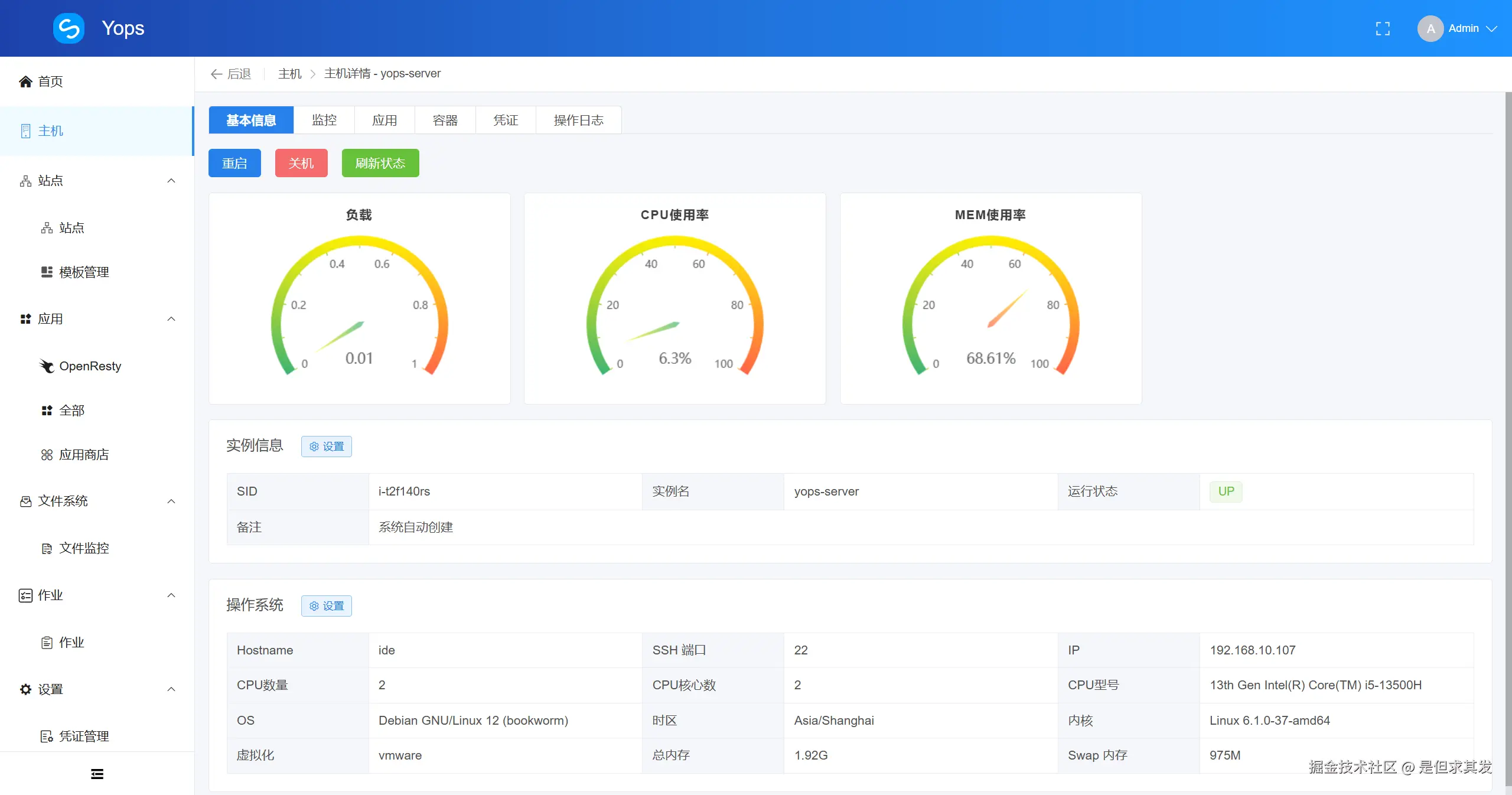The height and width of the screenshot is (795, 1512).
Task: Open 文件监控 file monitoring
Action: click(x=83, y=548)
